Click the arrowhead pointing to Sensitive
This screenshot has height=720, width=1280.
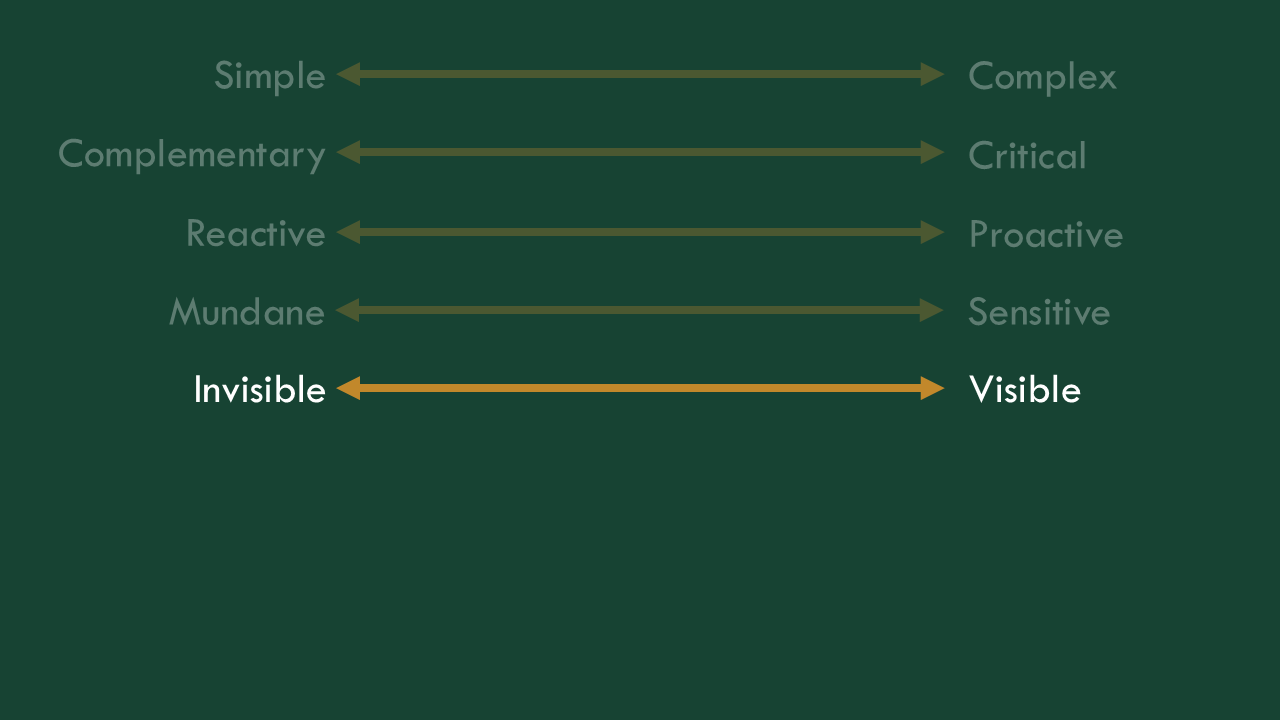(932, 310)
